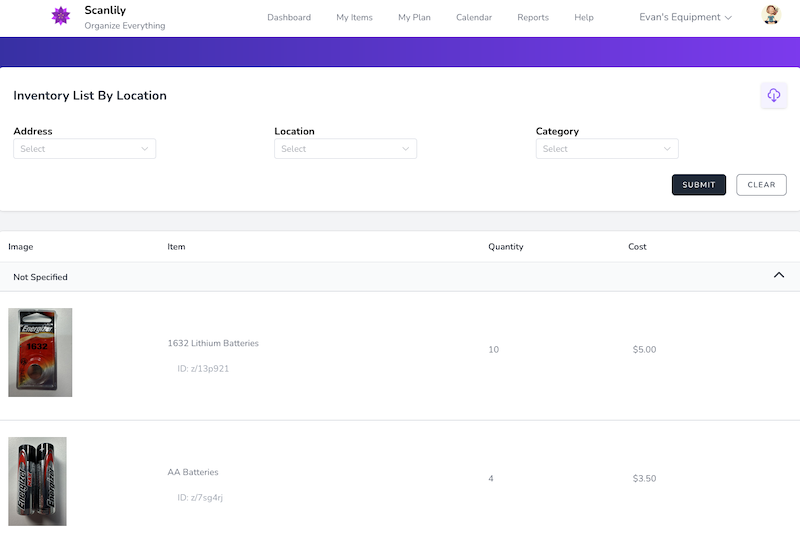Open the user profile avatar
The image size is (800, 538).
[x=771, y=15]
